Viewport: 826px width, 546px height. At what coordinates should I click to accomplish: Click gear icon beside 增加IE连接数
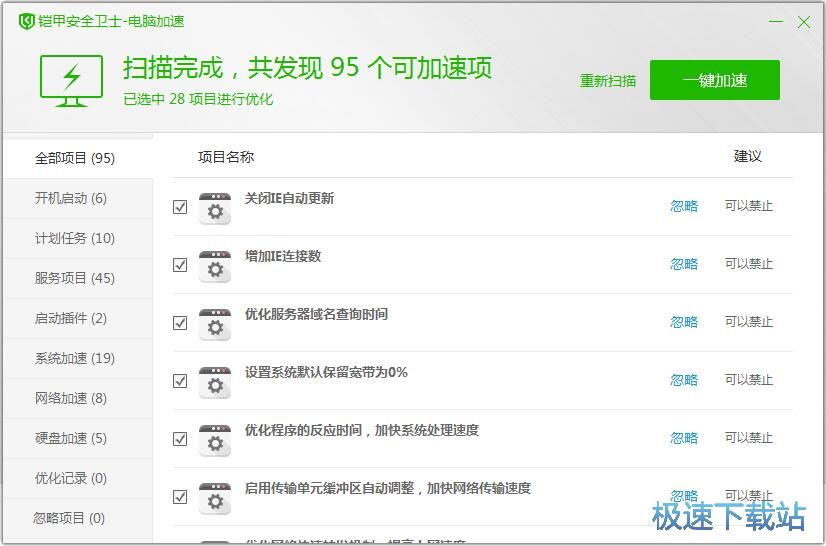(215, 267)
